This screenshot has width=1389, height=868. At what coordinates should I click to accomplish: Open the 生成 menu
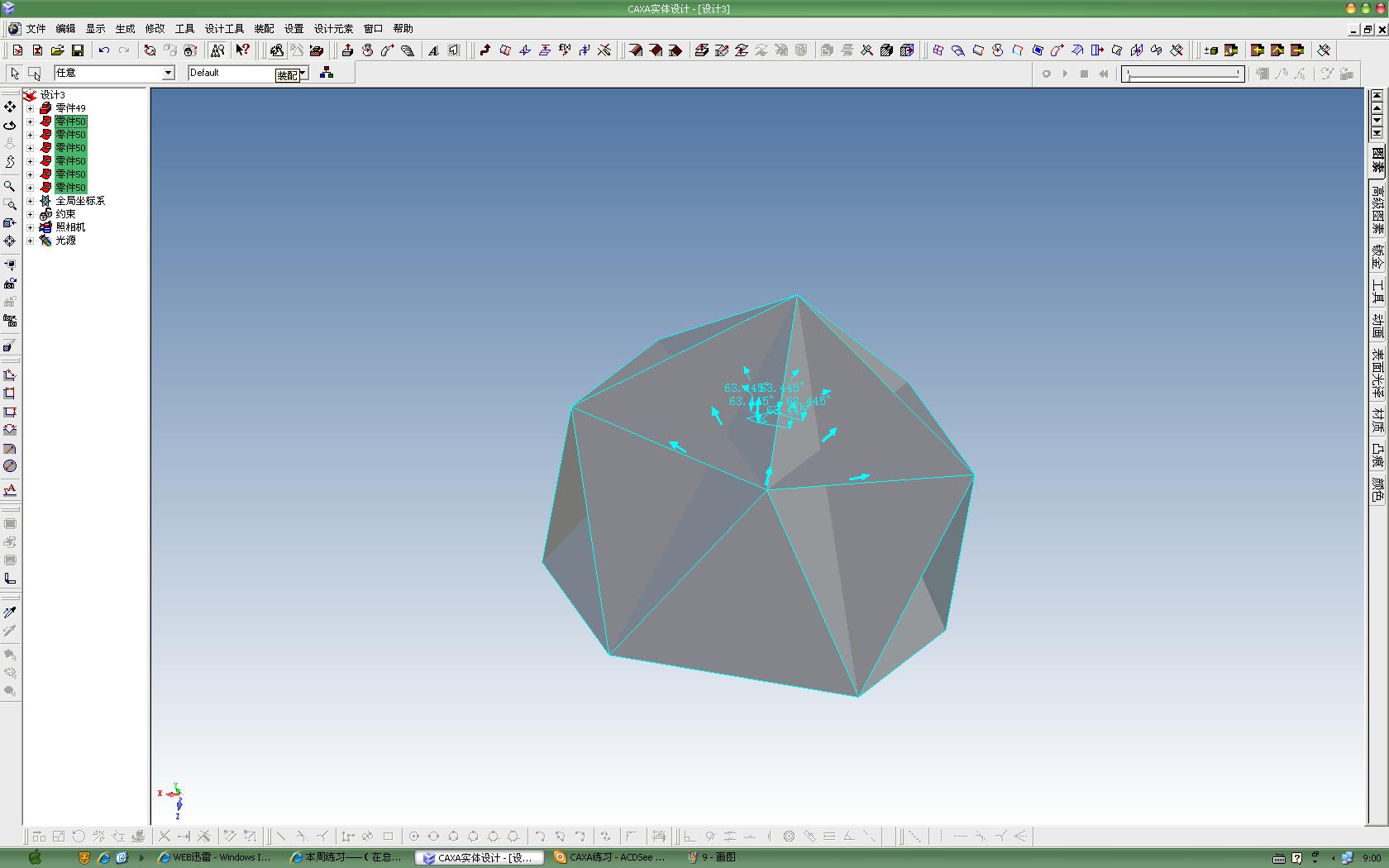pyautogui.click(x=125, y=29)
